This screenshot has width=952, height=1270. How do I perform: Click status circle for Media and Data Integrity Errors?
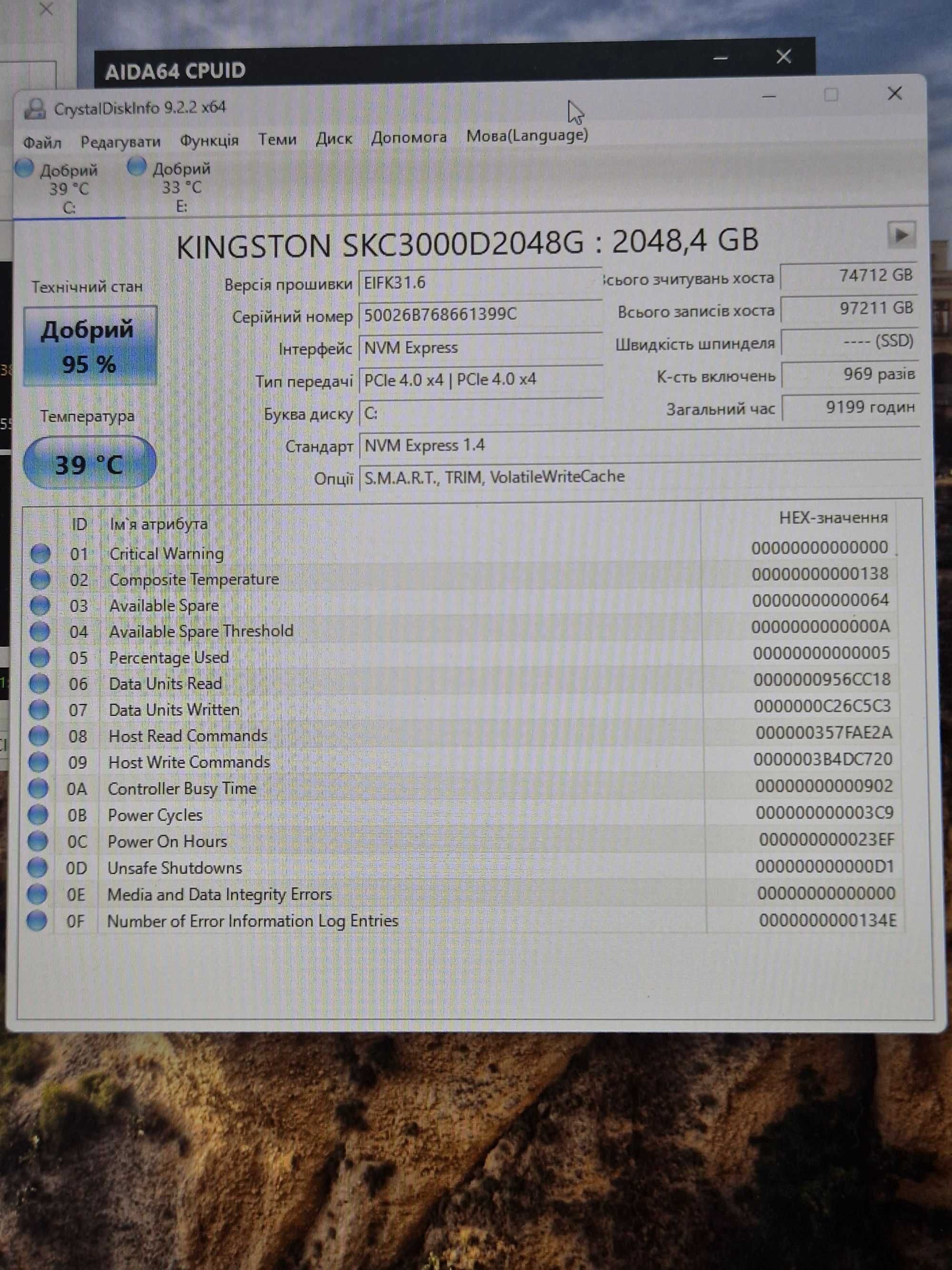pyautogui.click(x=37, y=894)
